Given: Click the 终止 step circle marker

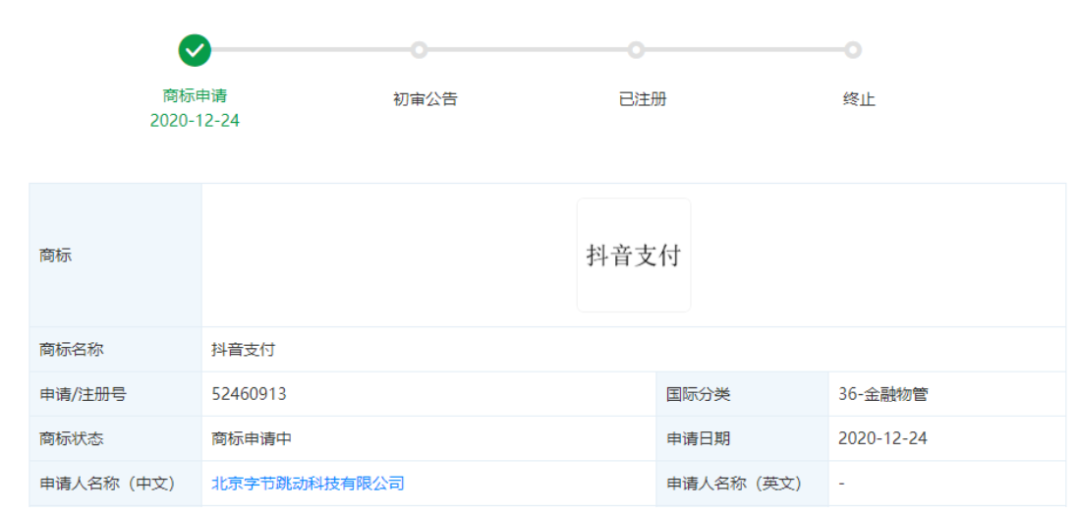Looking at the screenshot, I should 852,50.
